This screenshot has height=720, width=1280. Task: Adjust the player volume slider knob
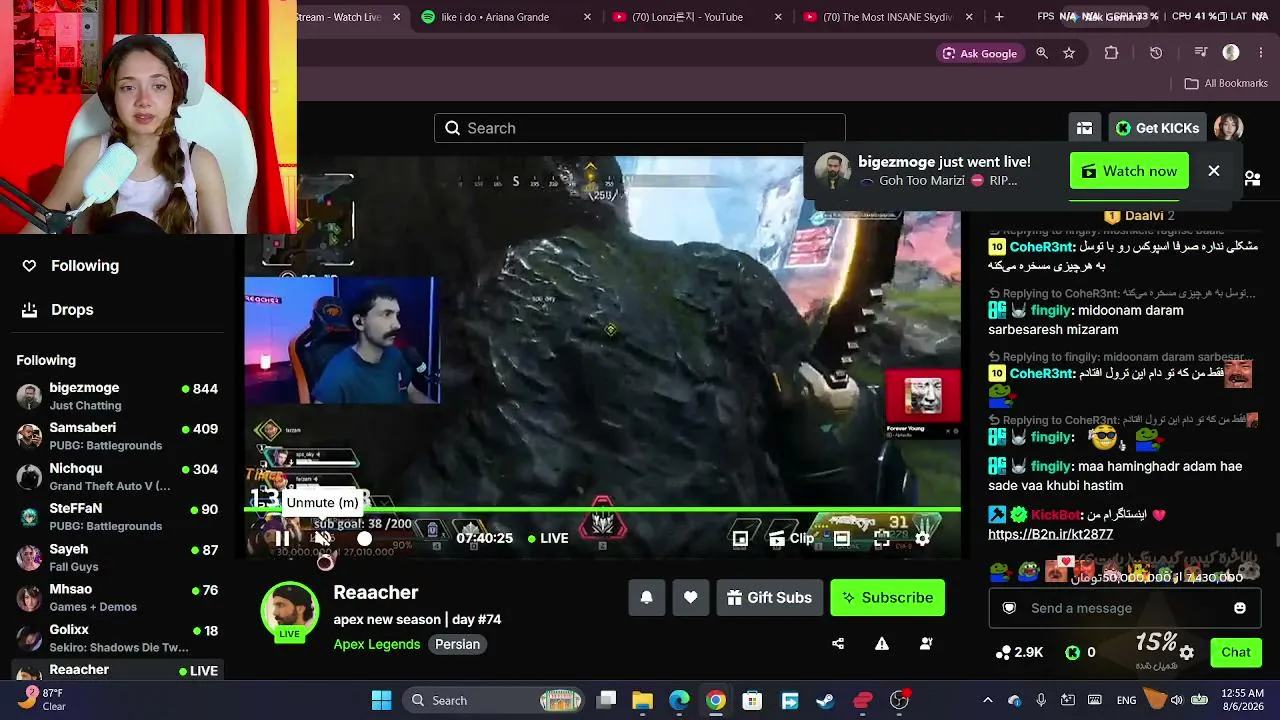coord(364,538)
